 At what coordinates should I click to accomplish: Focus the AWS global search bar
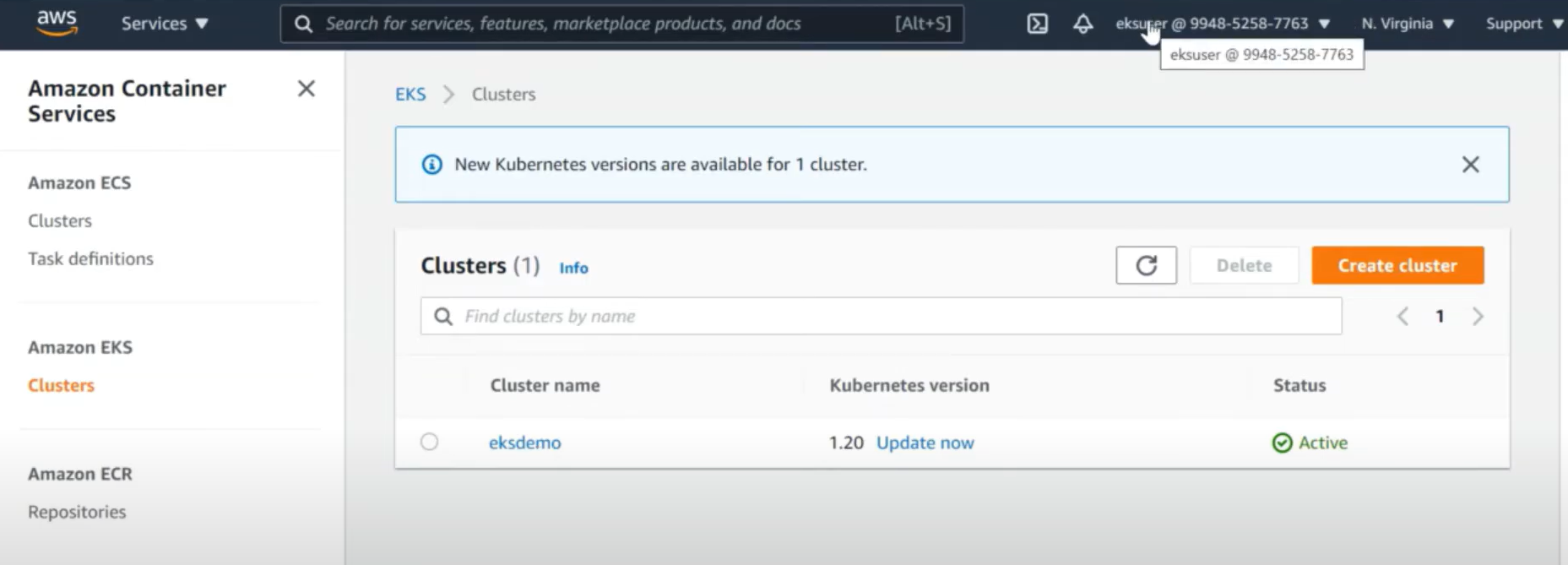(x=621, y=24)
